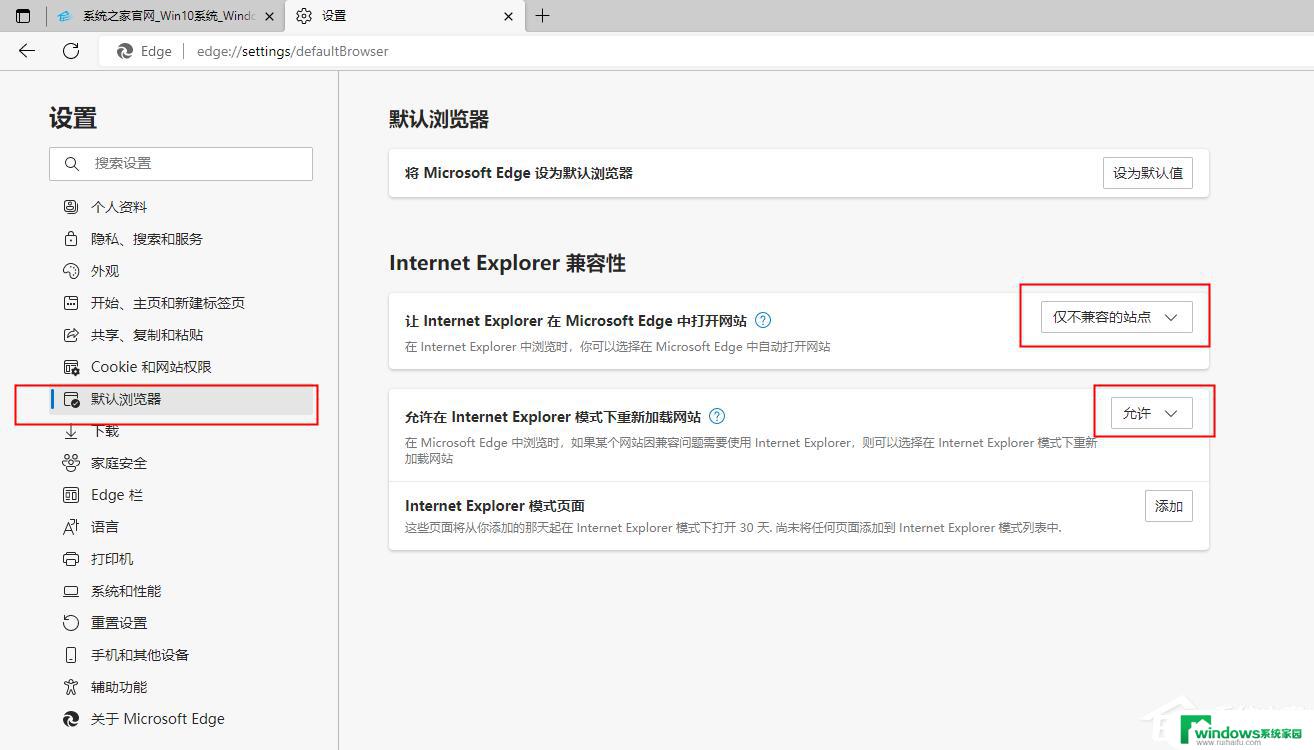Select 默认浏览器 in the settings sidebar
This screenshot has height=750, width=1314.
click(x=181, y=399)
